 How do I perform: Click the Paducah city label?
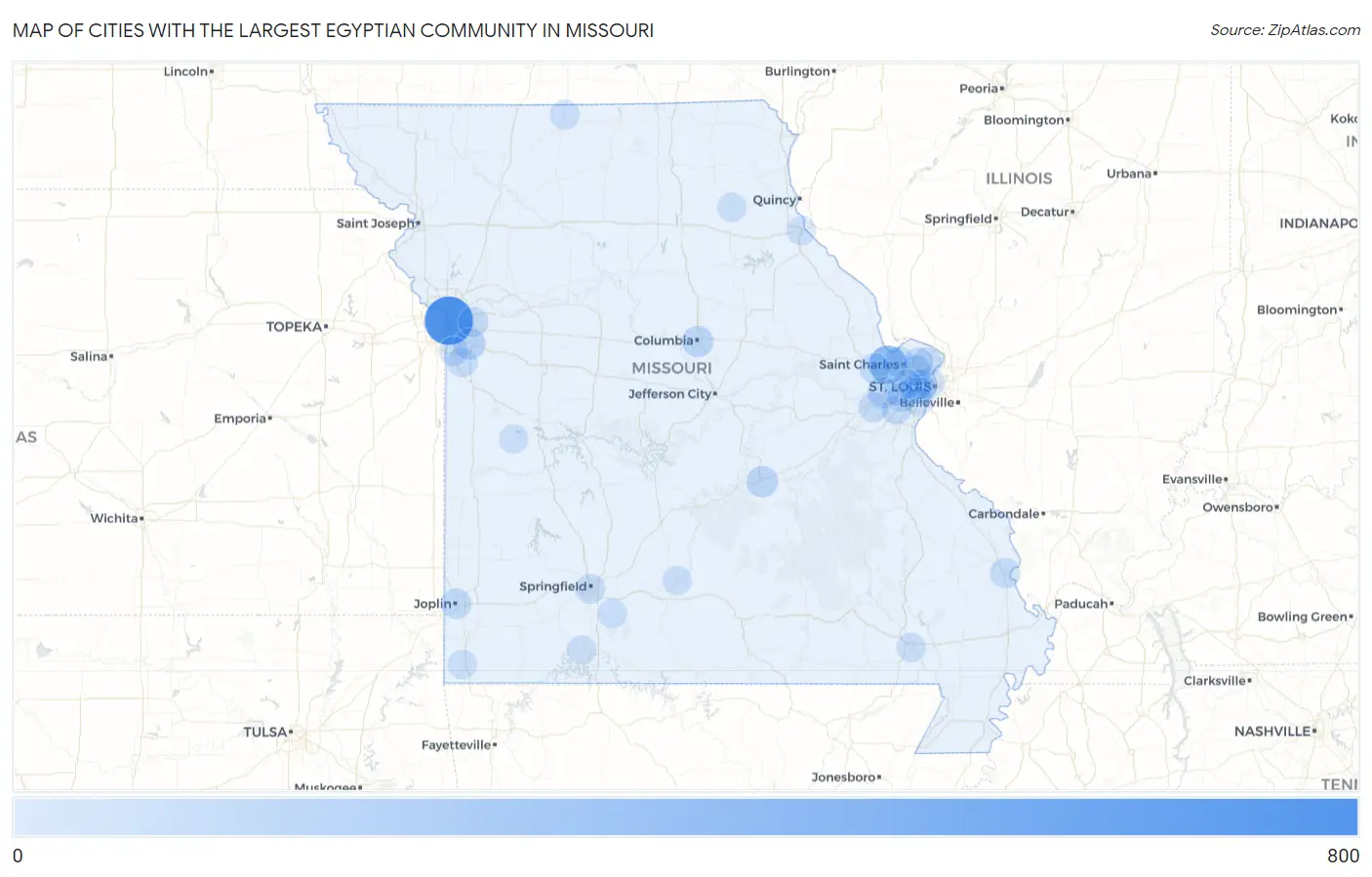pyautogui.click(x=1083, y=604)
